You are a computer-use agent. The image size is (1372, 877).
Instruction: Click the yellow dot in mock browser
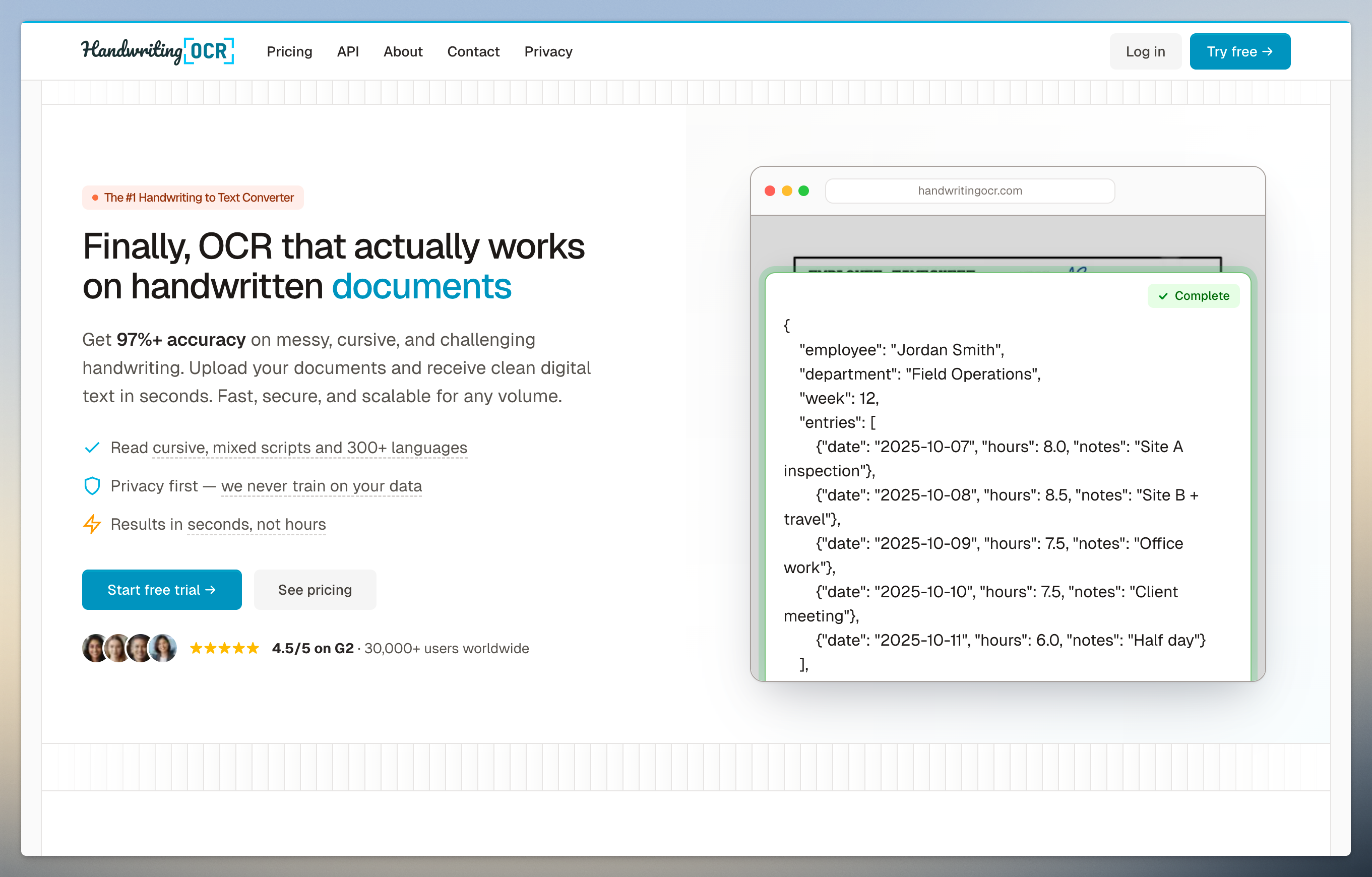tap(787, 191)
